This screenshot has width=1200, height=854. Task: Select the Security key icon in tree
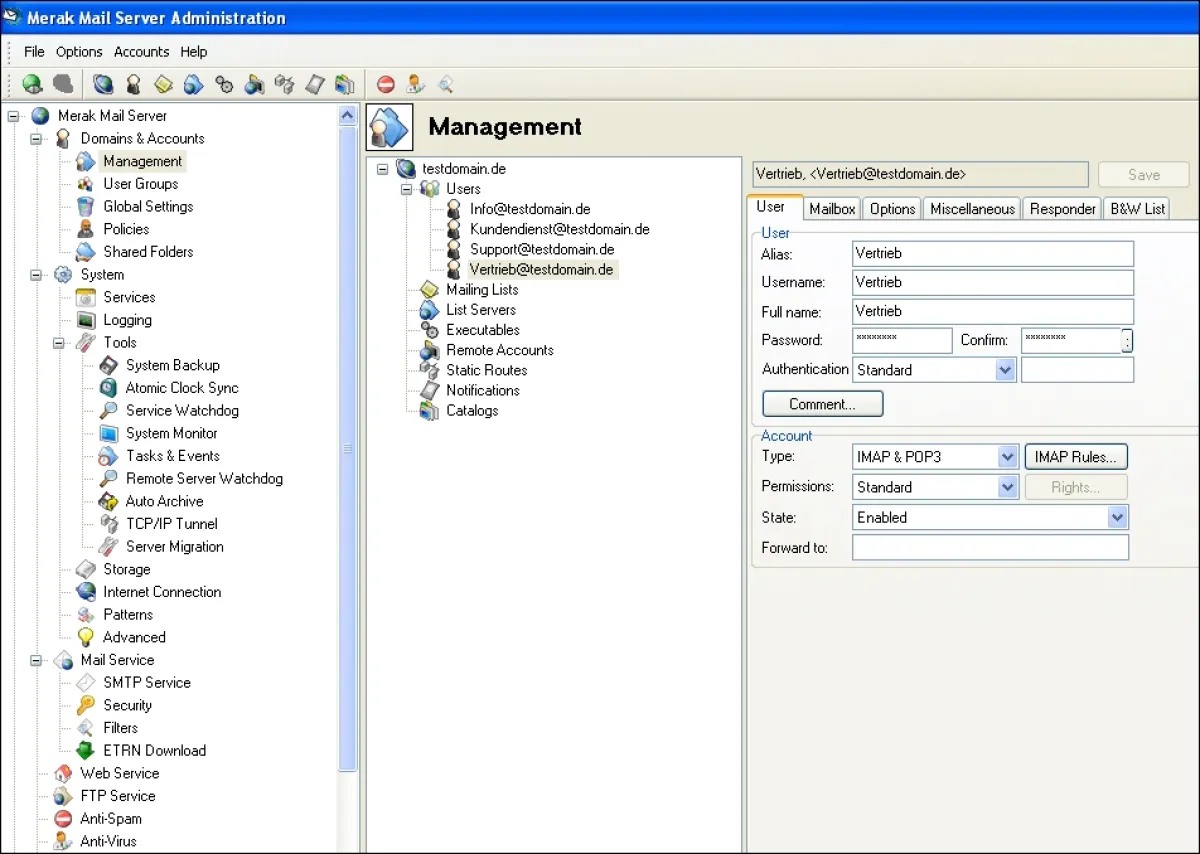click(x=86, y=705)
